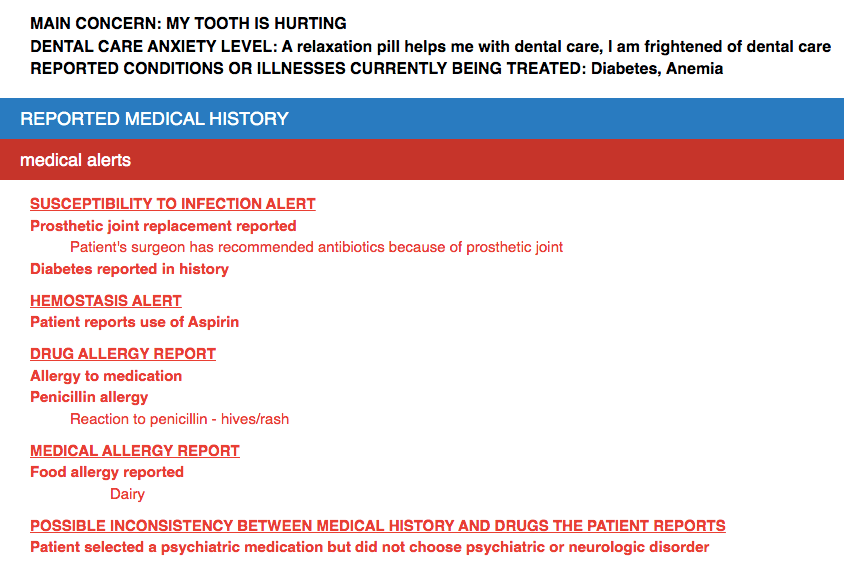
Task: Open the DRUG ALLERGY REPORT link
Action: point(123,354)
